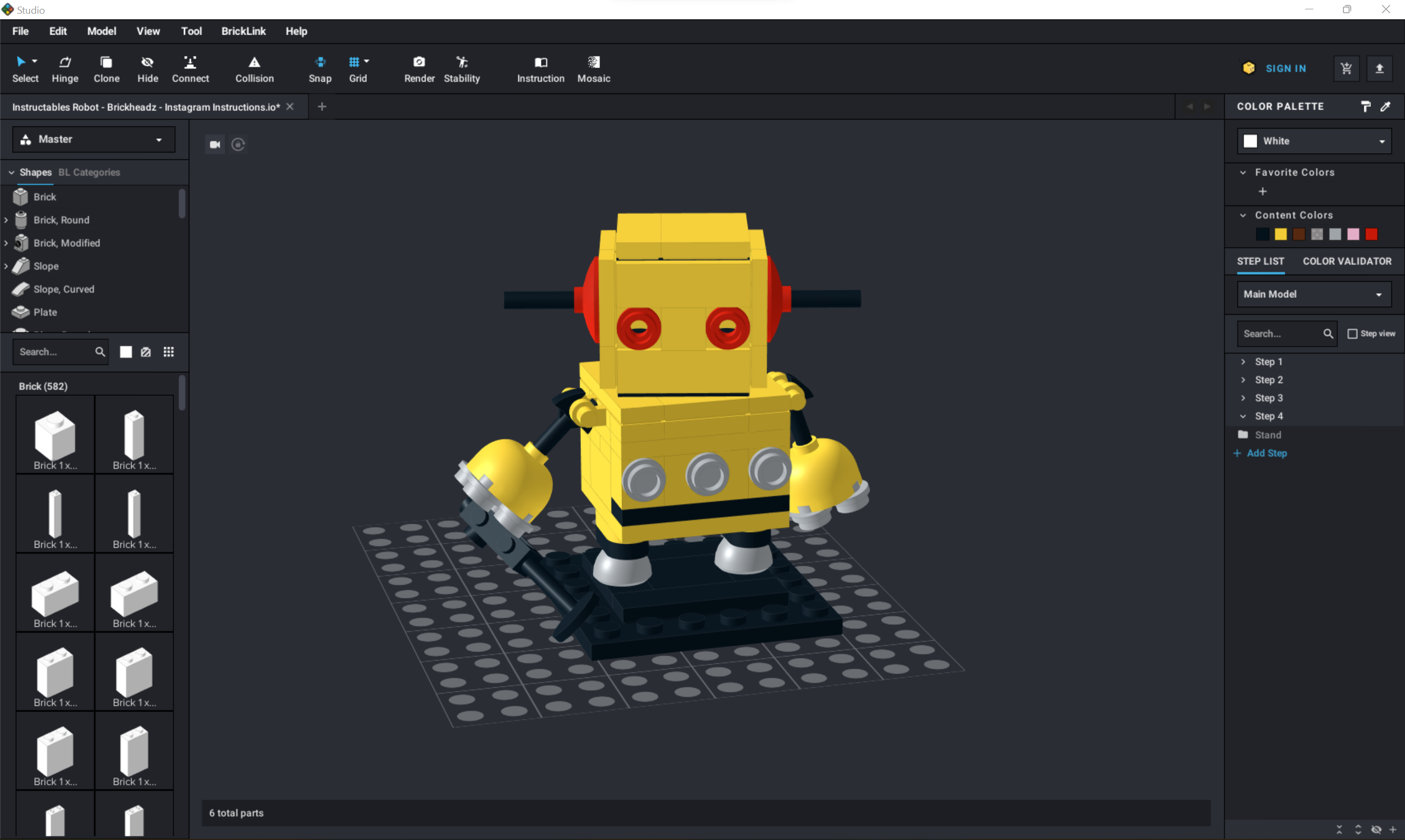Open the View menu
Image resolution: width=1405 pixels, height=840 pixels.
coord(148,31)
